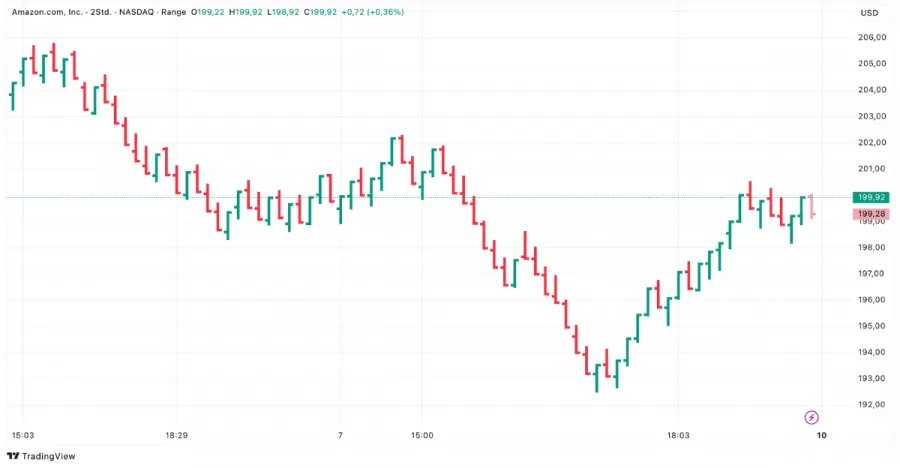900x468 pixels.
Task: Click the 15:03 time axis label
Action: pyautogui.click(x=23, y=435)
